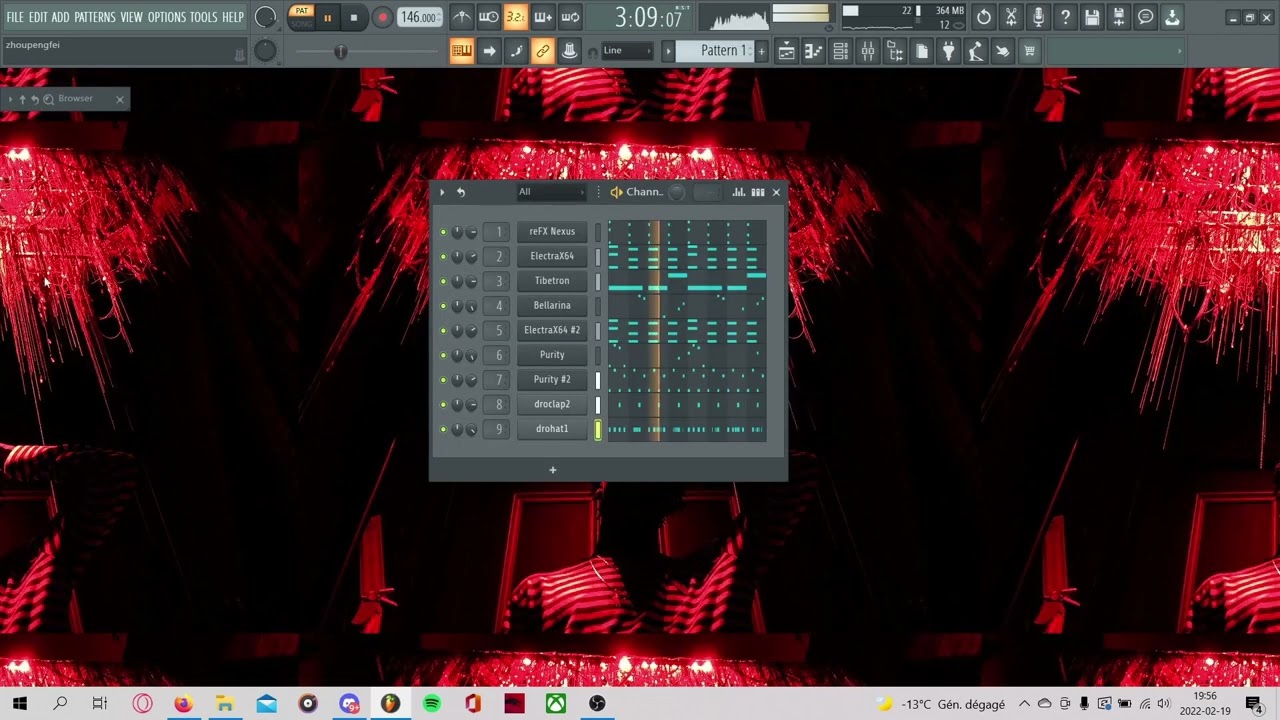The height and width of the screenshot is (720, 1280).
Task: Click the Purity channel button
Action: (552, 355)
